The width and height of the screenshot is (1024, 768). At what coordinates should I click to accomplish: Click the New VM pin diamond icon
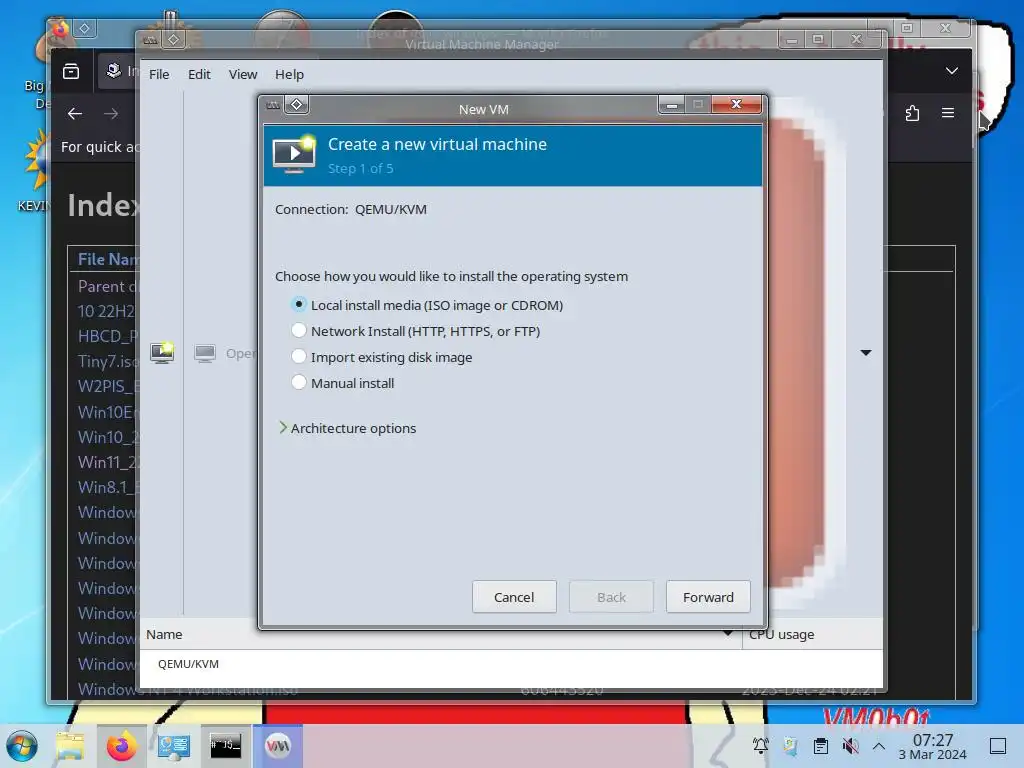click(x=296, y=104)
